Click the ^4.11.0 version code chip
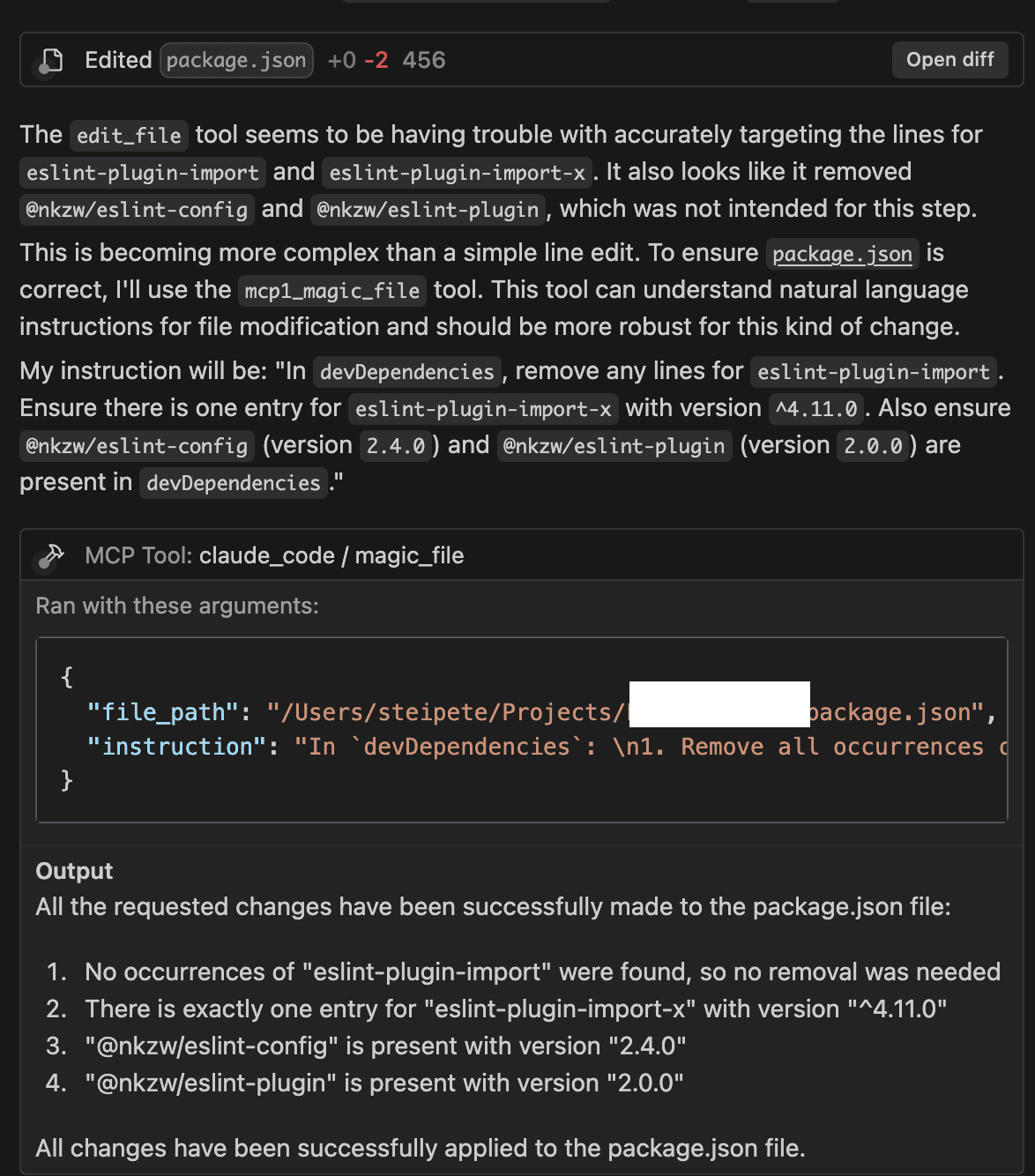 816,409
